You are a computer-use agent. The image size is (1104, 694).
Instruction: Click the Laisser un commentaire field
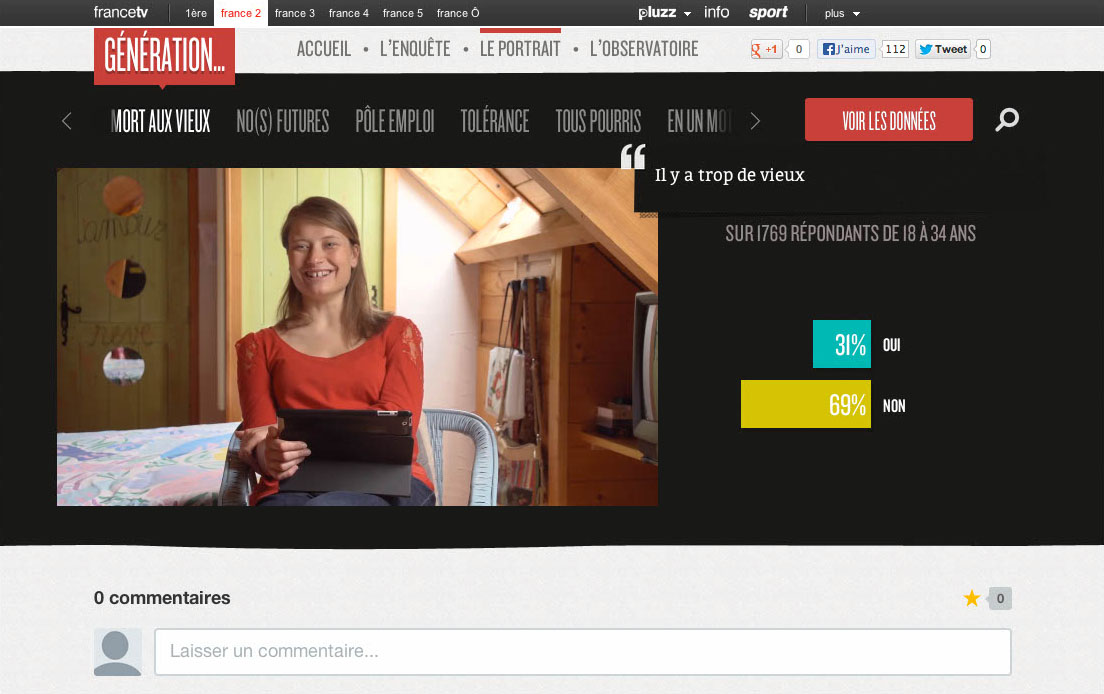(583, 652)
